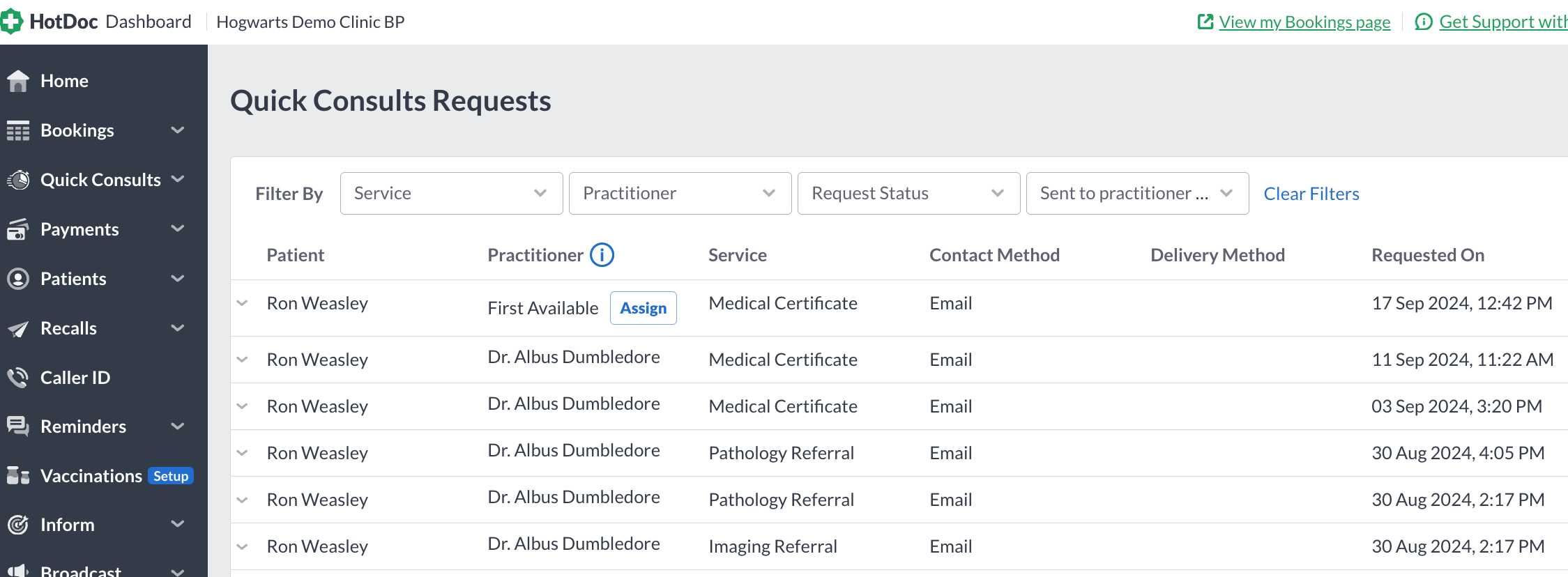Click the Requested On column header
The image size is (1568, 577).
point(1428,255)
